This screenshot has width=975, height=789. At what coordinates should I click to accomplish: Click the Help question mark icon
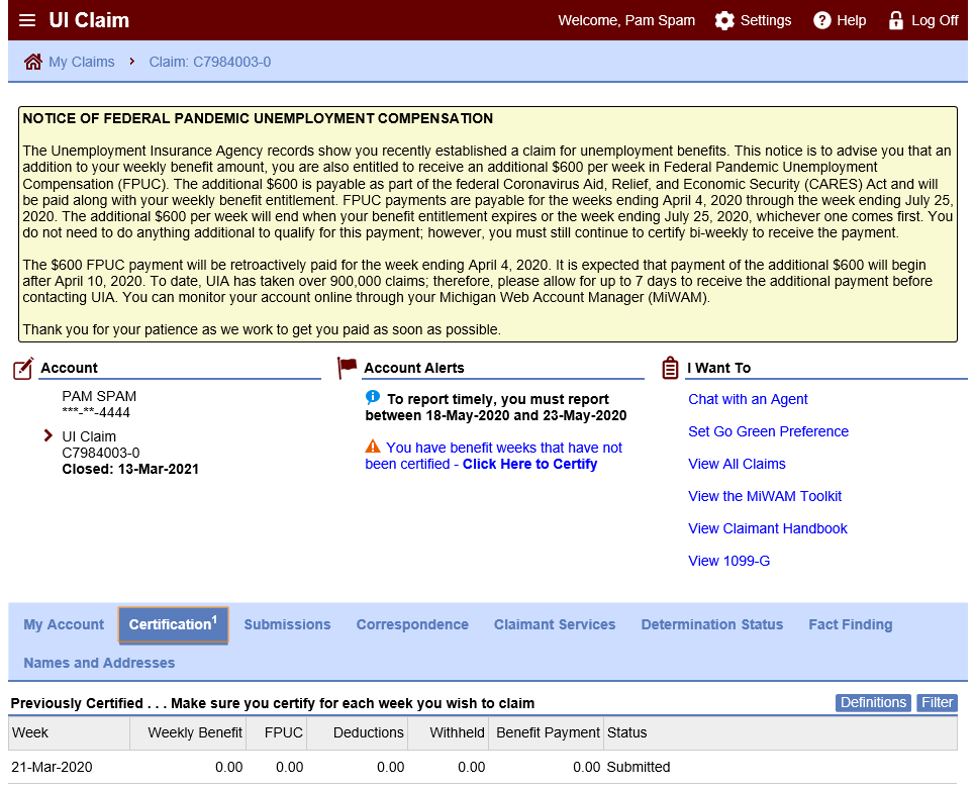point(822,21)
